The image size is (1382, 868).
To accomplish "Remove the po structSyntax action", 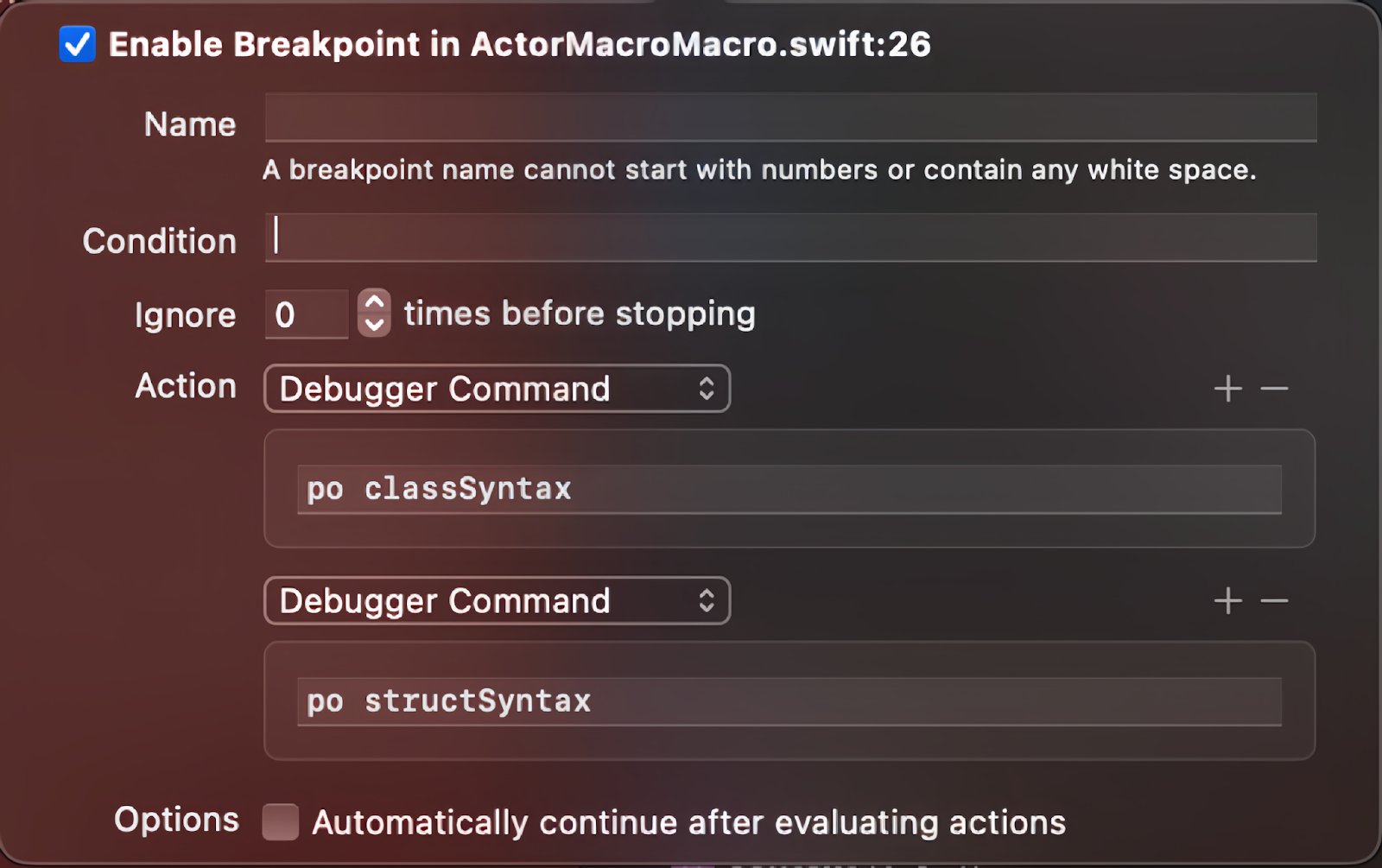I will [1274, 600].
